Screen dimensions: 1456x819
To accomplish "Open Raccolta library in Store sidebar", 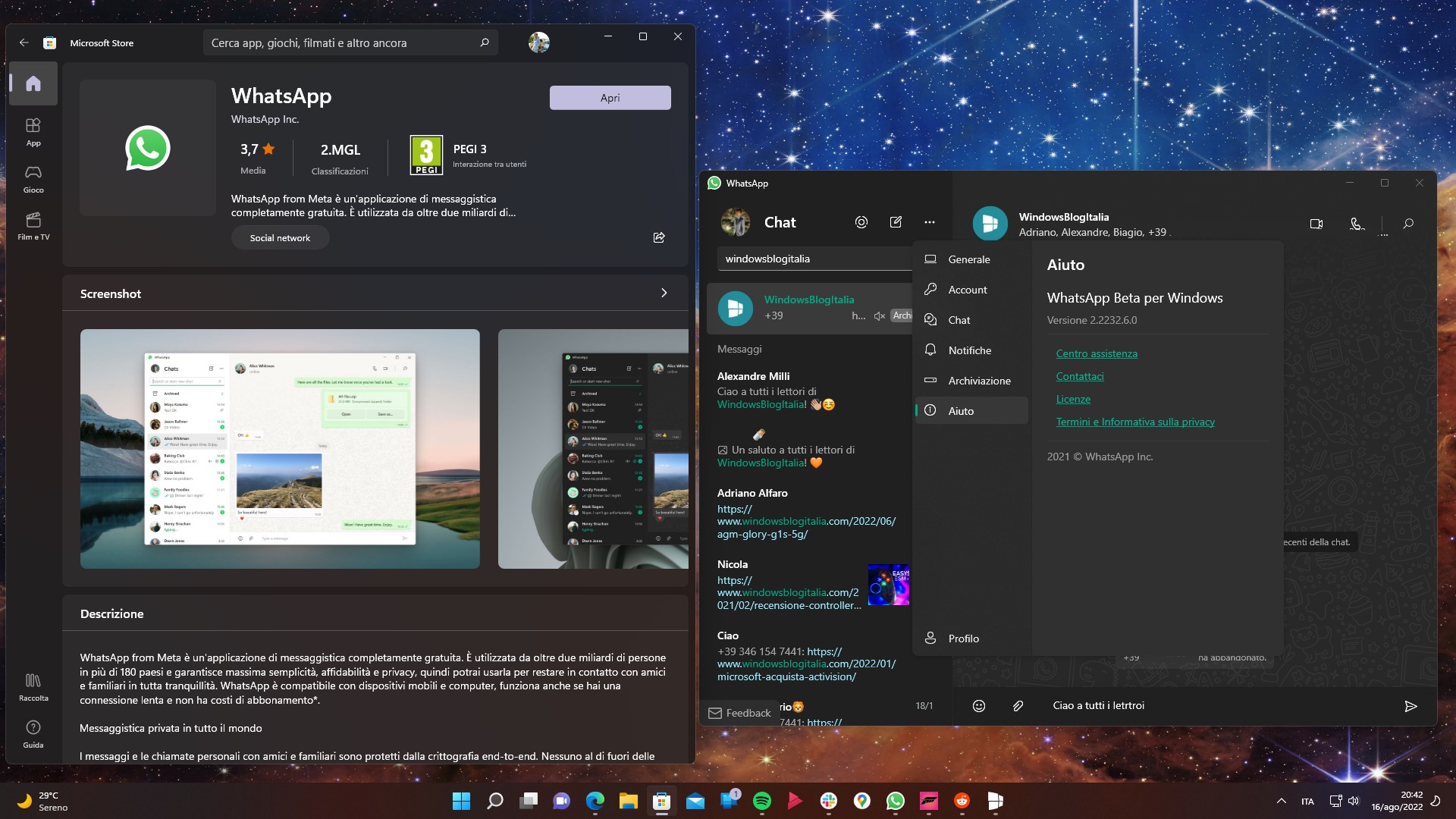I will click(33, 687).
